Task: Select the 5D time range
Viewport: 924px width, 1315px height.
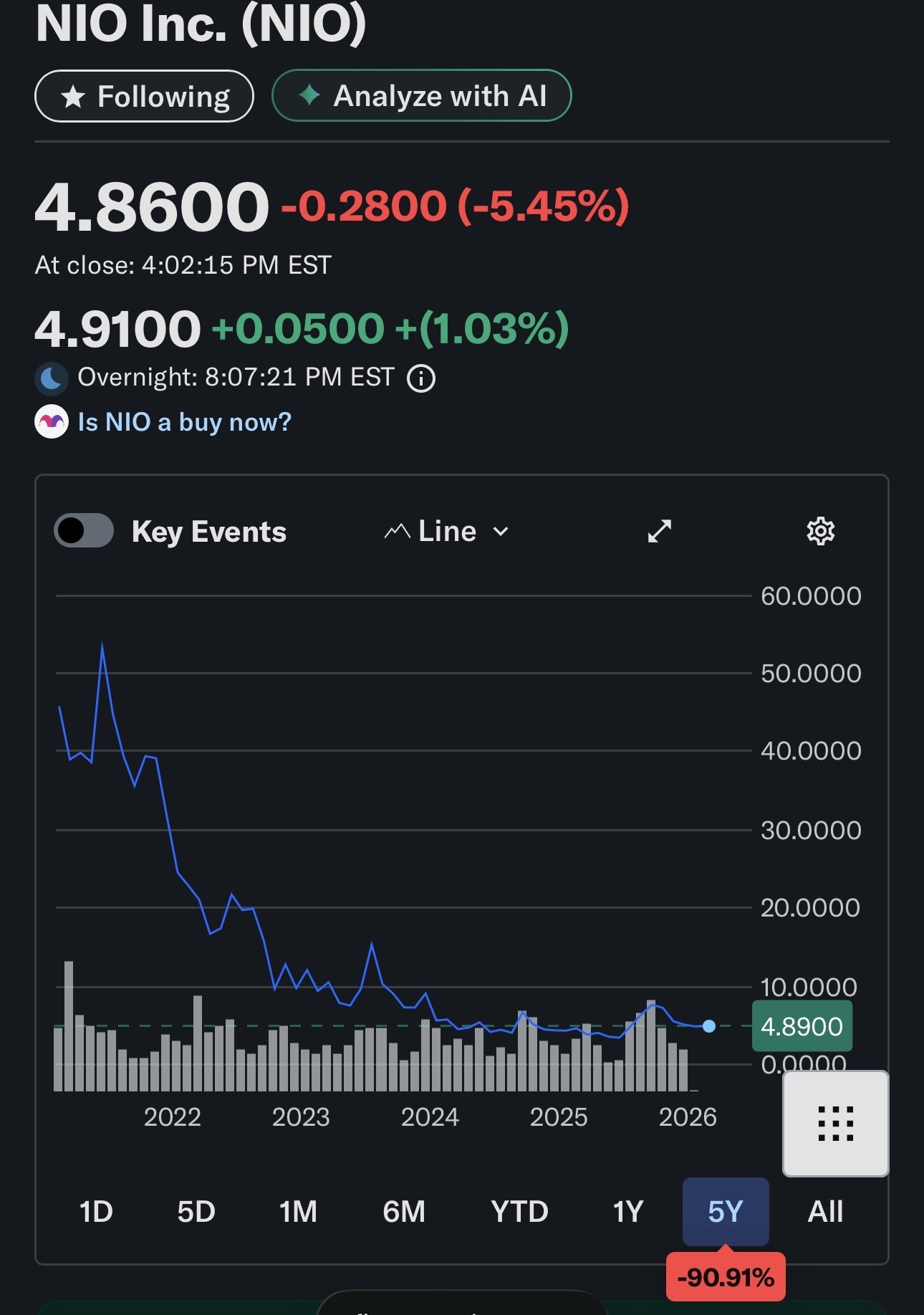Action: tap(196, 1212)
